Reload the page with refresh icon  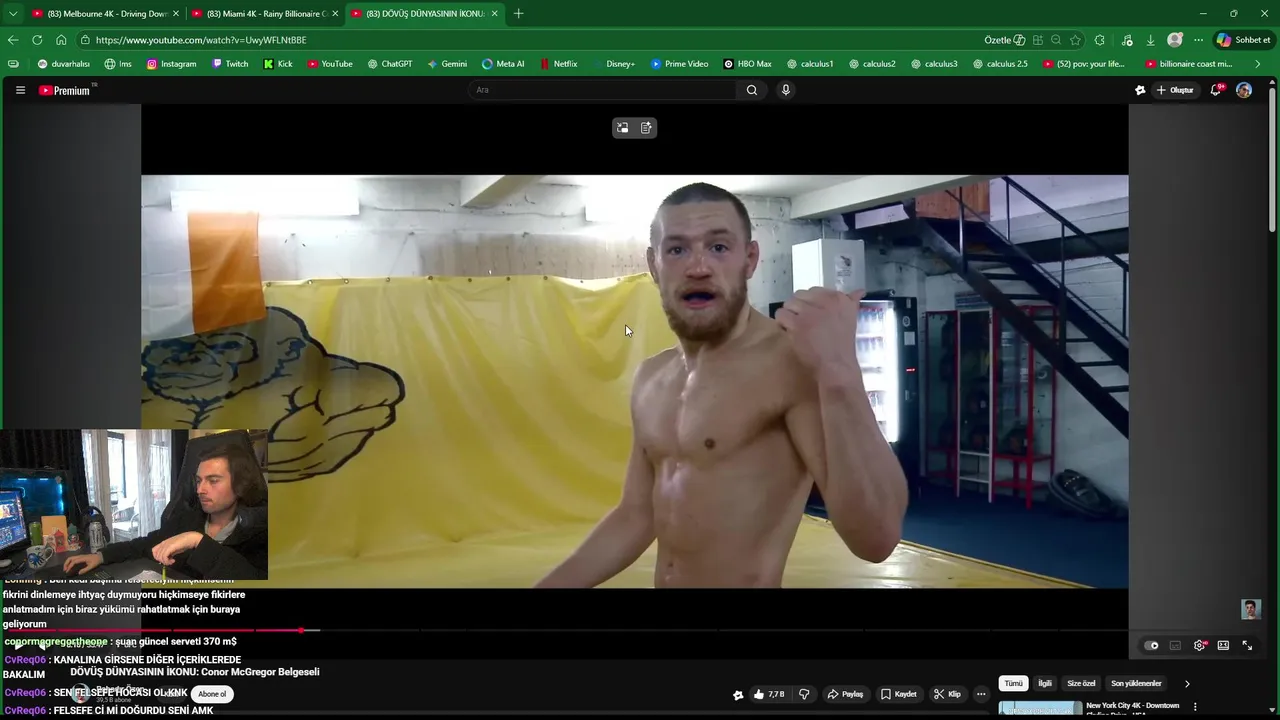pyautogui.click(x=37, y=40)
